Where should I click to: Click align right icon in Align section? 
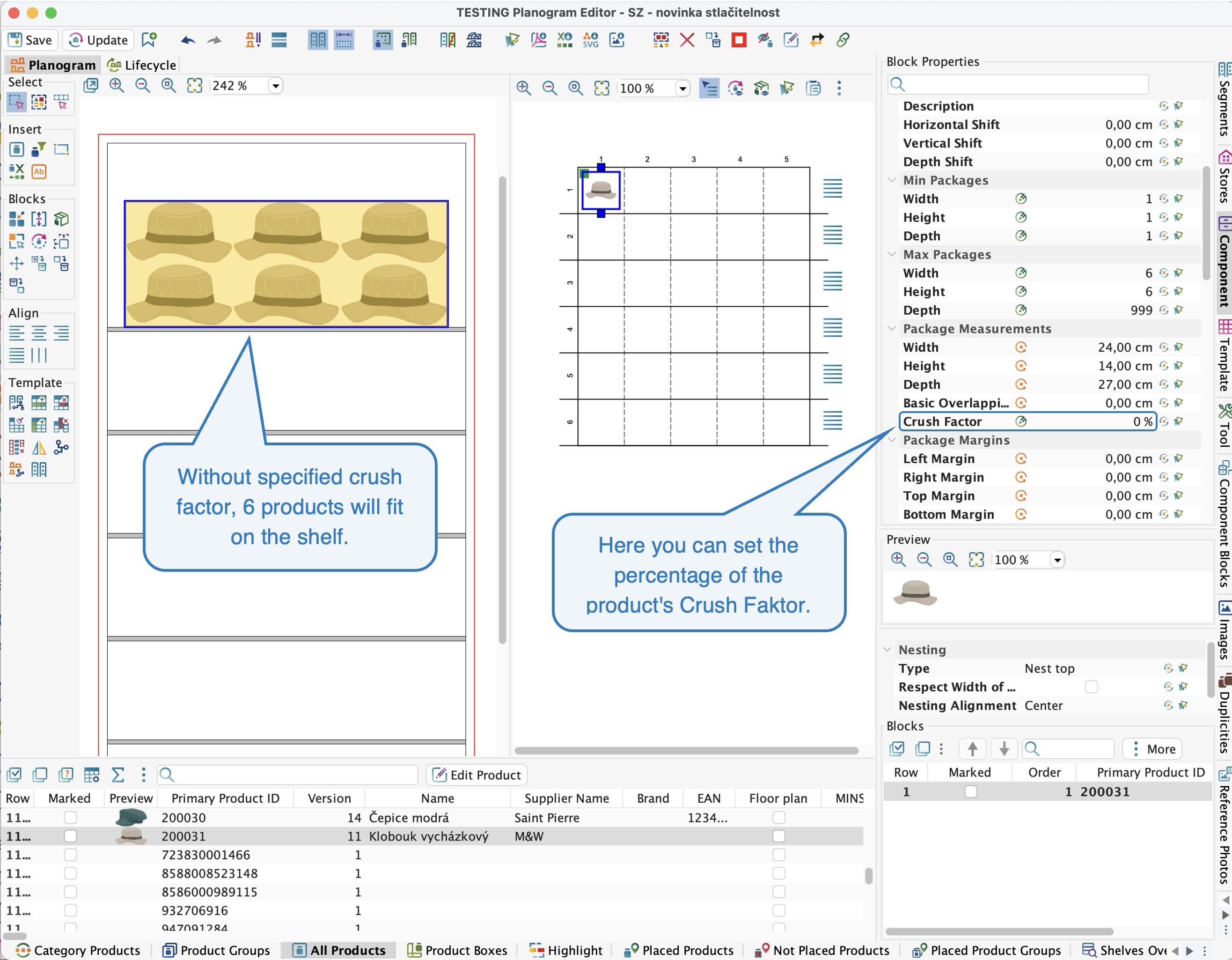click(61, 333)
